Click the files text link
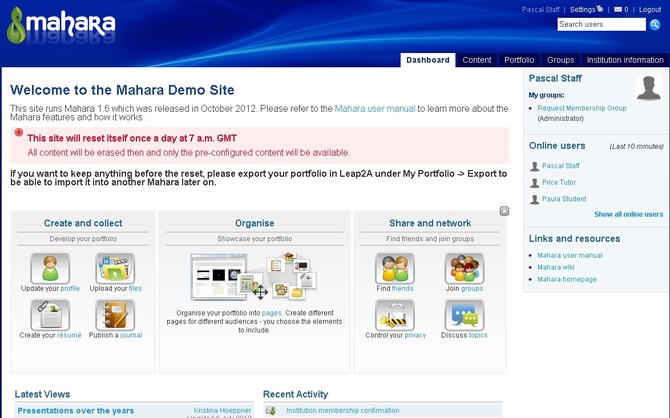Viewport: 670px width, 418px height. [x=135, y=288]
